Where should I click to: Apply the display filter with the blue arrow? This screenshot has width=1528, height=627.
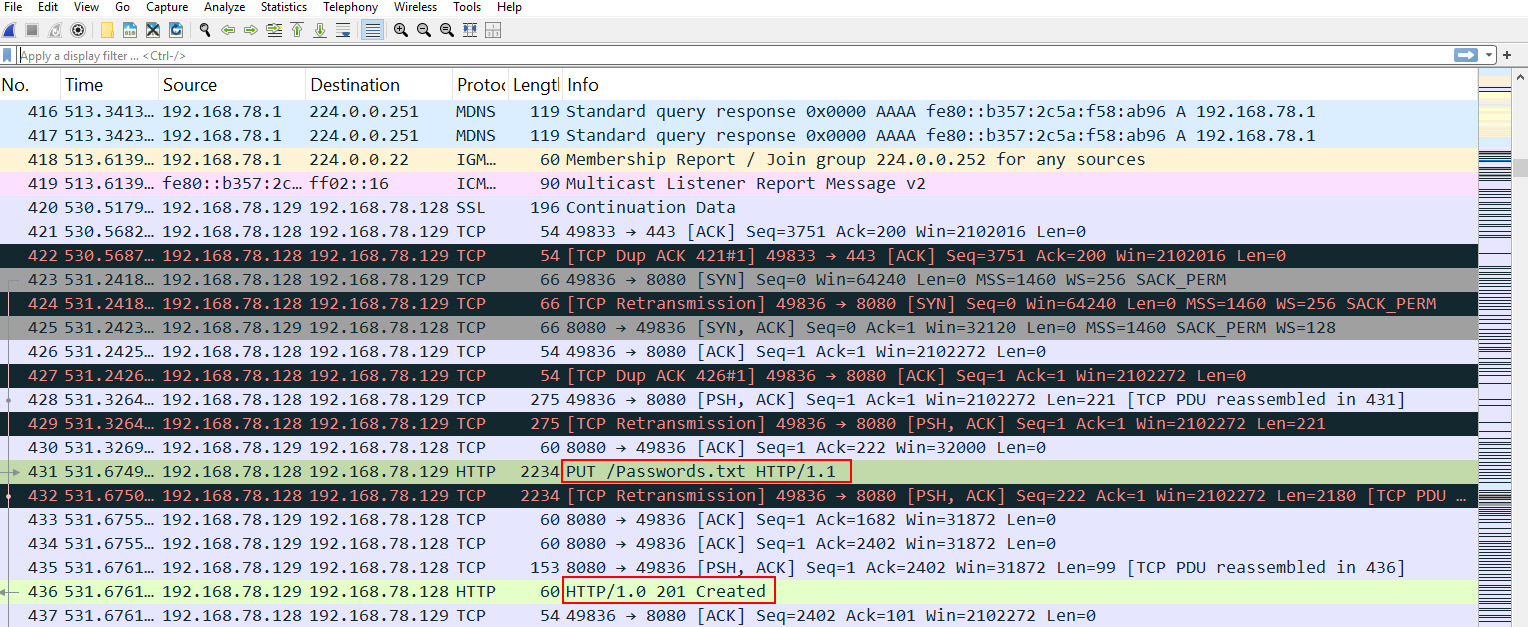[x=1466, y=56]
